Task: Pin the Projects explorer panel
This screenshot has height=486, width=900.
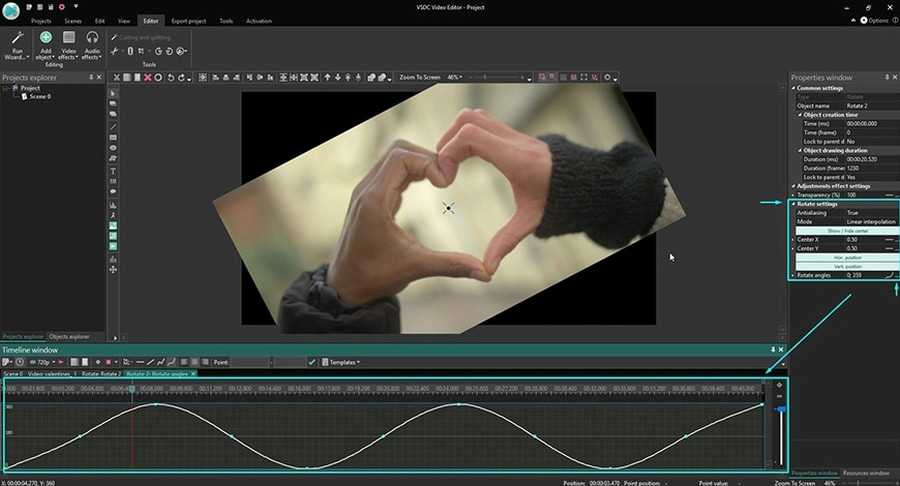Action: coord(91,77)
